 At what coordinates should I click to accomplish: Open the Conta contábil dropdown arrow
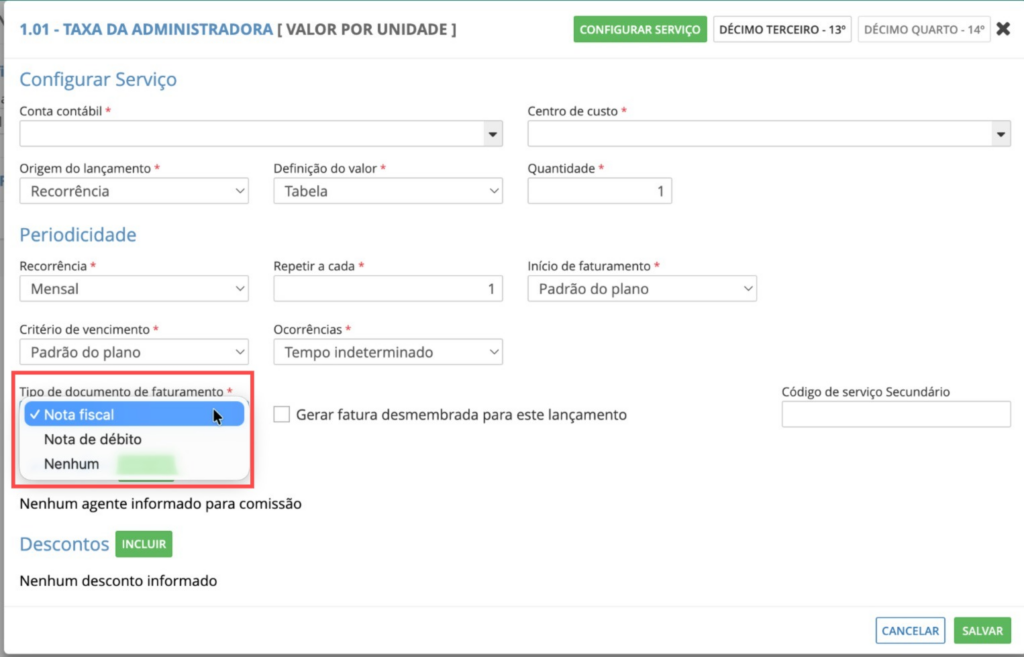coord(492,134)
